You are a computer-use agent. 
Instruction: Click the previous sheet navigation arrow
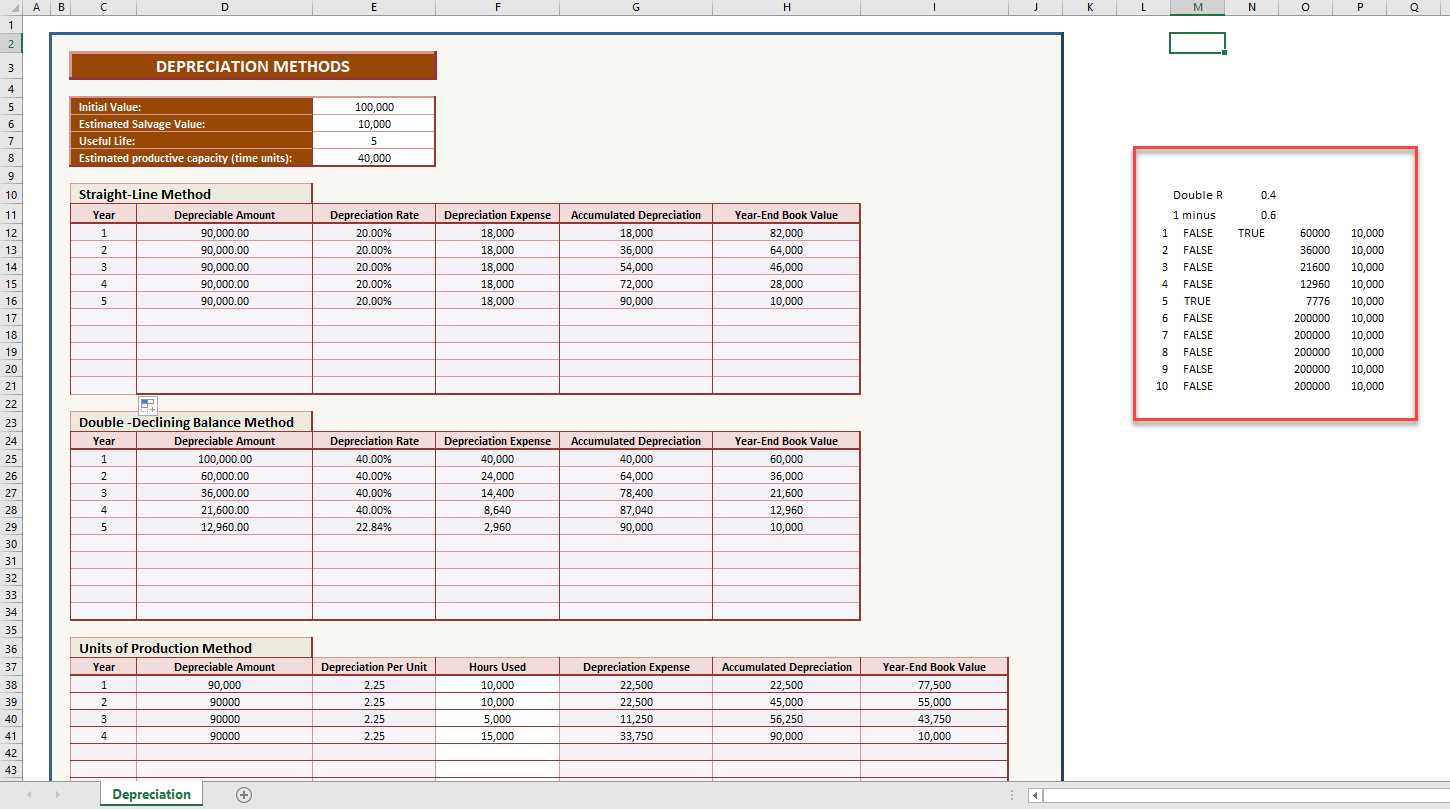tap(29, 794)
